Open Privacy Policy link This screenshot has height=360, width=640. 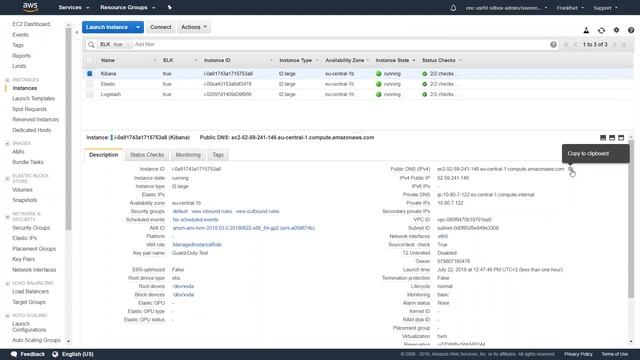click(578, 354)
